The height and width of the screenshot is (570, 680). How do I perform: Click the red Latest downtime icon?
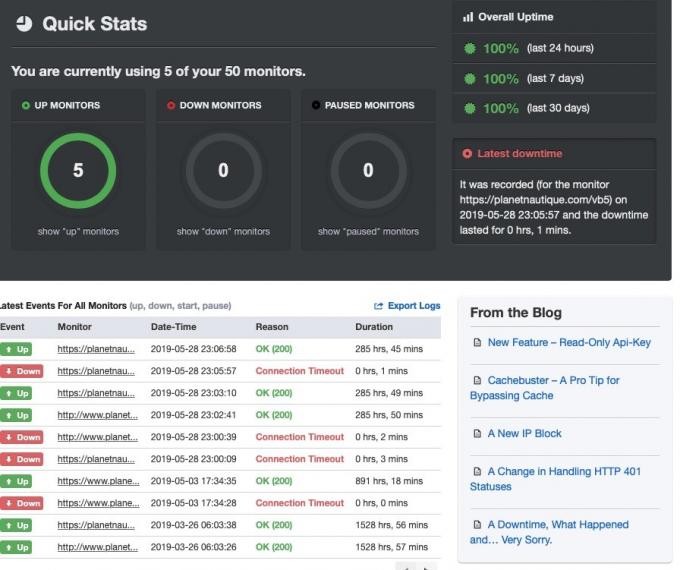click(467, 156)
